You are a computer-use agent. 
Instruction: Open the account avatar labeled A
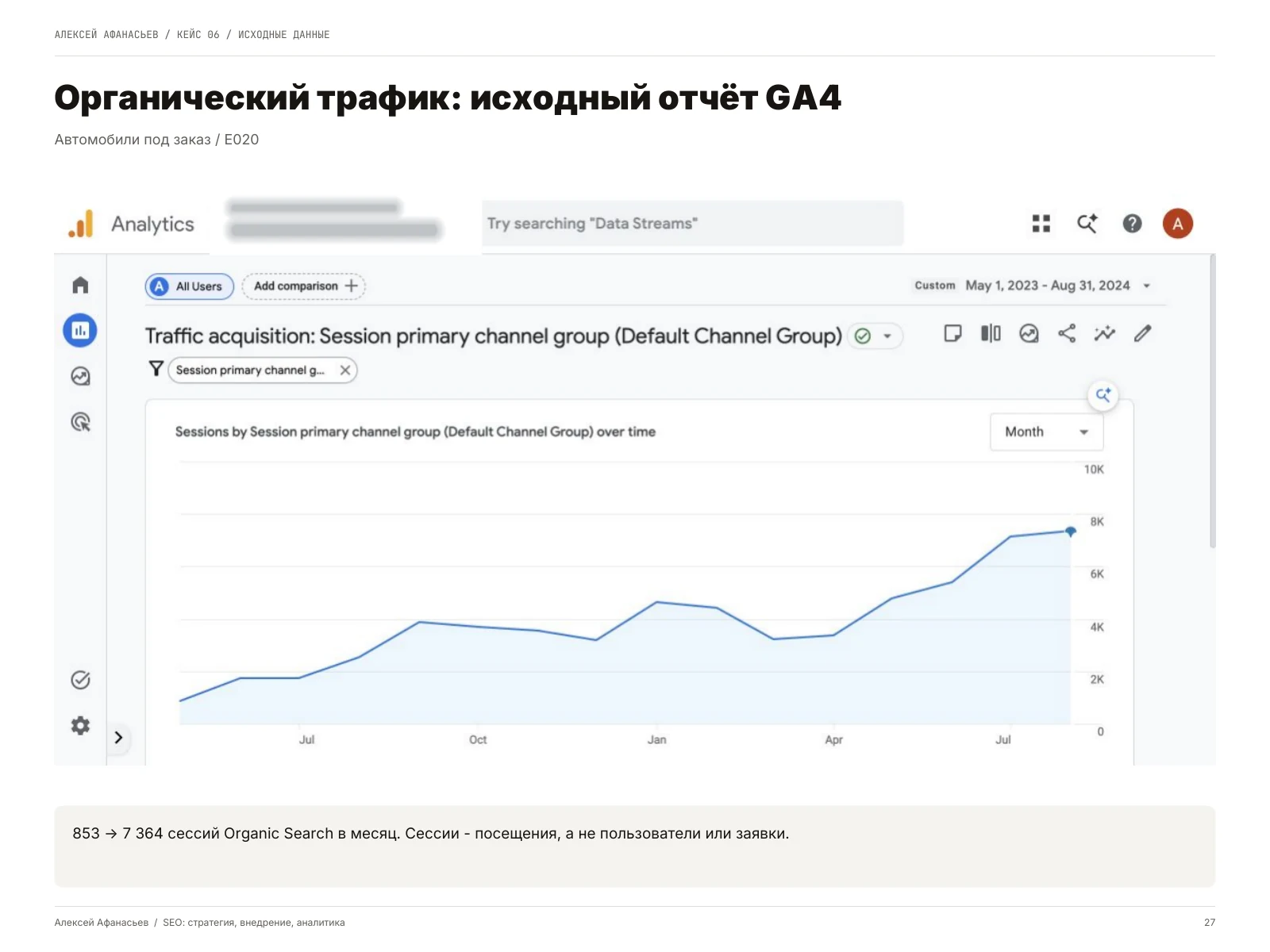pos(1178,224)
